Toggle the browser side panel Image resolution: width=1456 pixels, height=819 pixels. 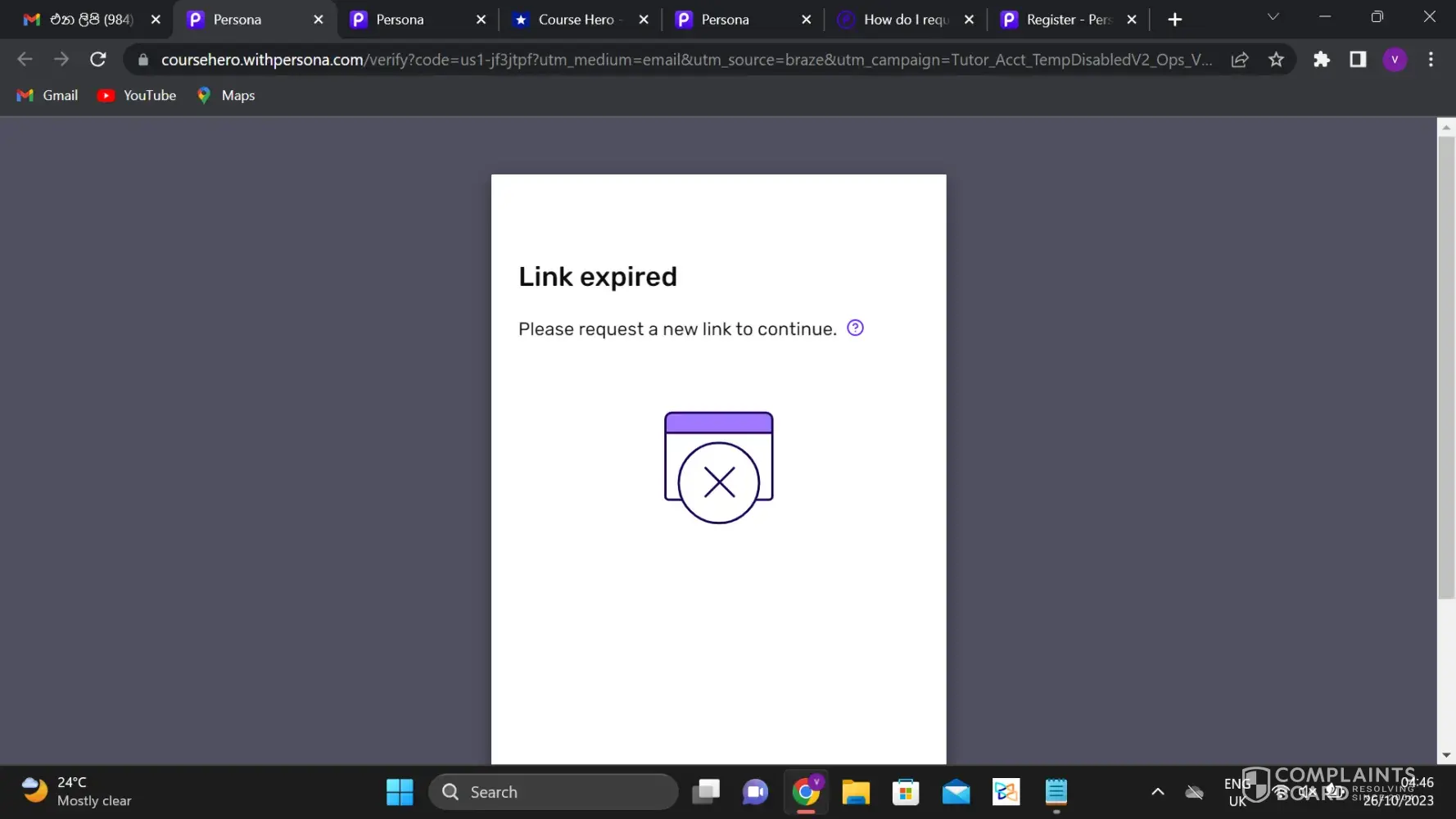click(x=1358, y=60)
